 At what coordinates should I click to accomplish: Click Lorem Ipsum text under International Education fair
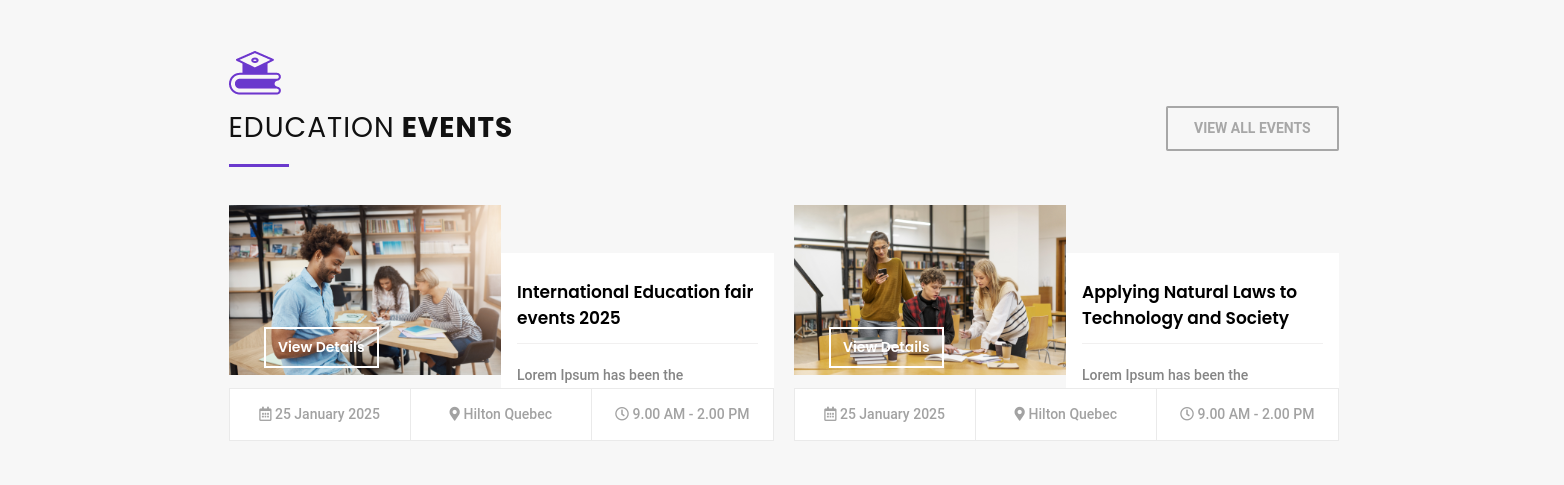pos(600,375)
